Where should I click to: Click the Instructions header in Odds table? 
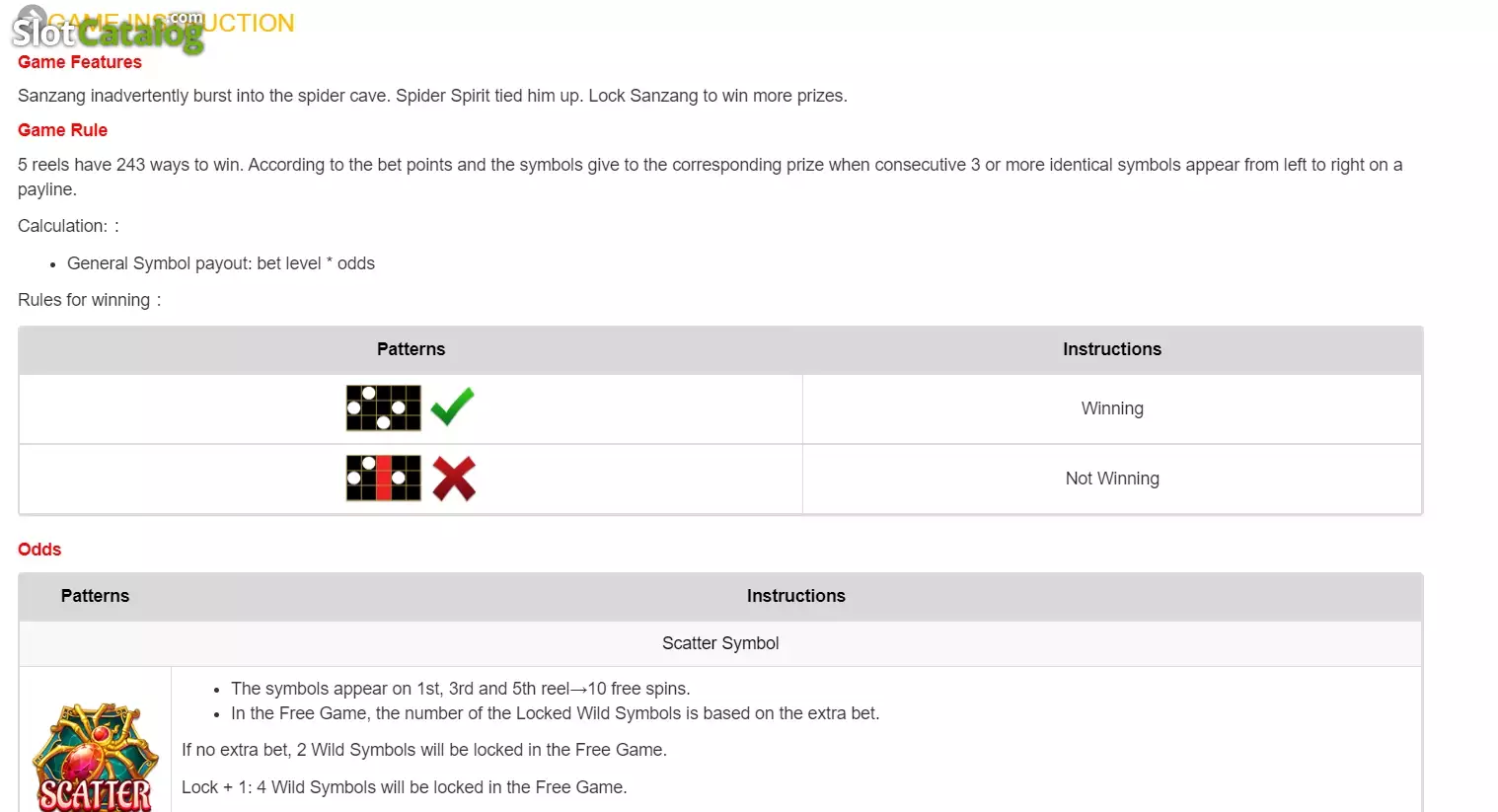(x=796, y=596)
